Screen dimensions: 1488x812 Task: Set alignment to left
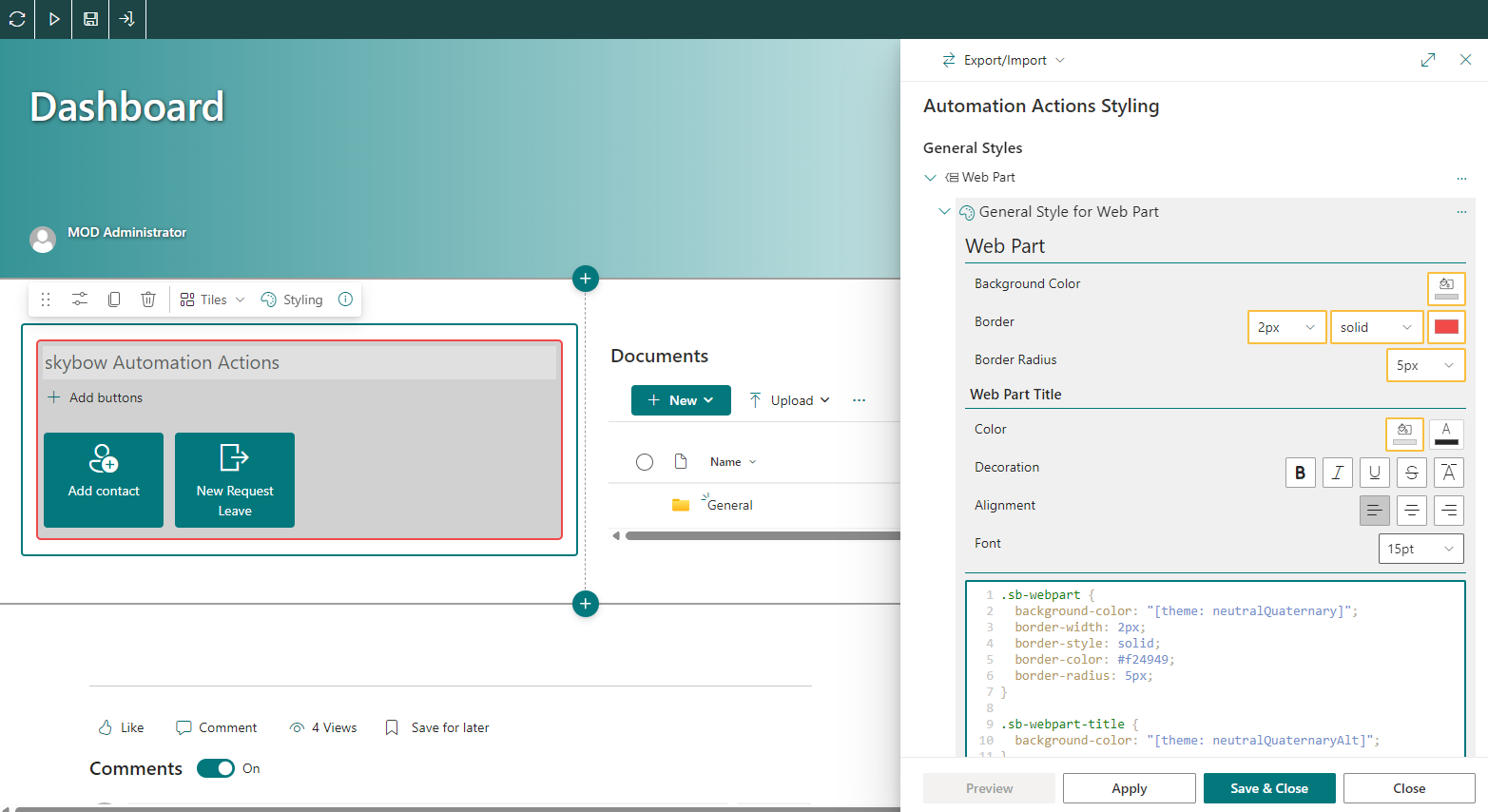tap(1374, 511)
